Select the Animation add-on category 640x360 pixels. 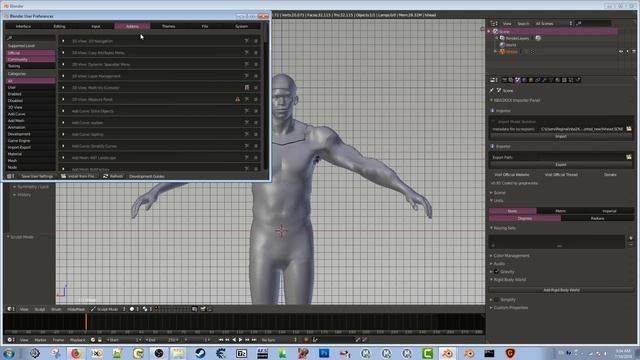tap(31, 127)
